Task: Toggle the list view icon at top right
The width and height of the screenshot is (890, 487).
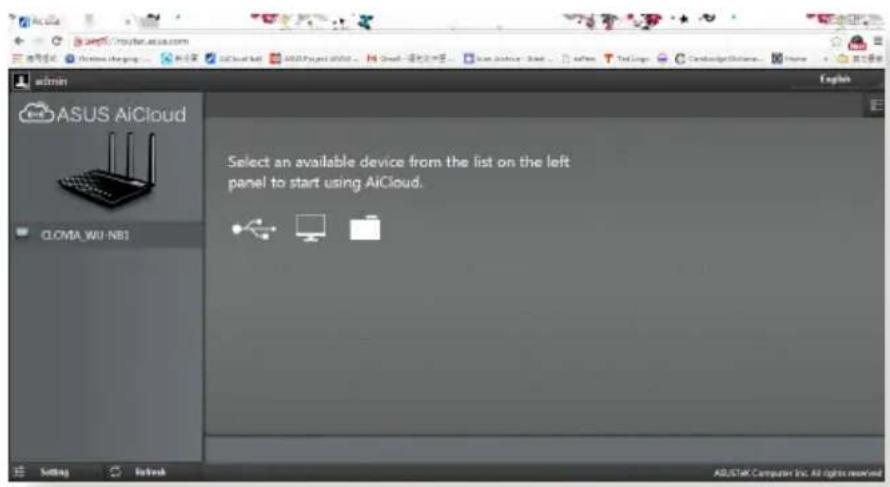Action: (x=876, y=106)
